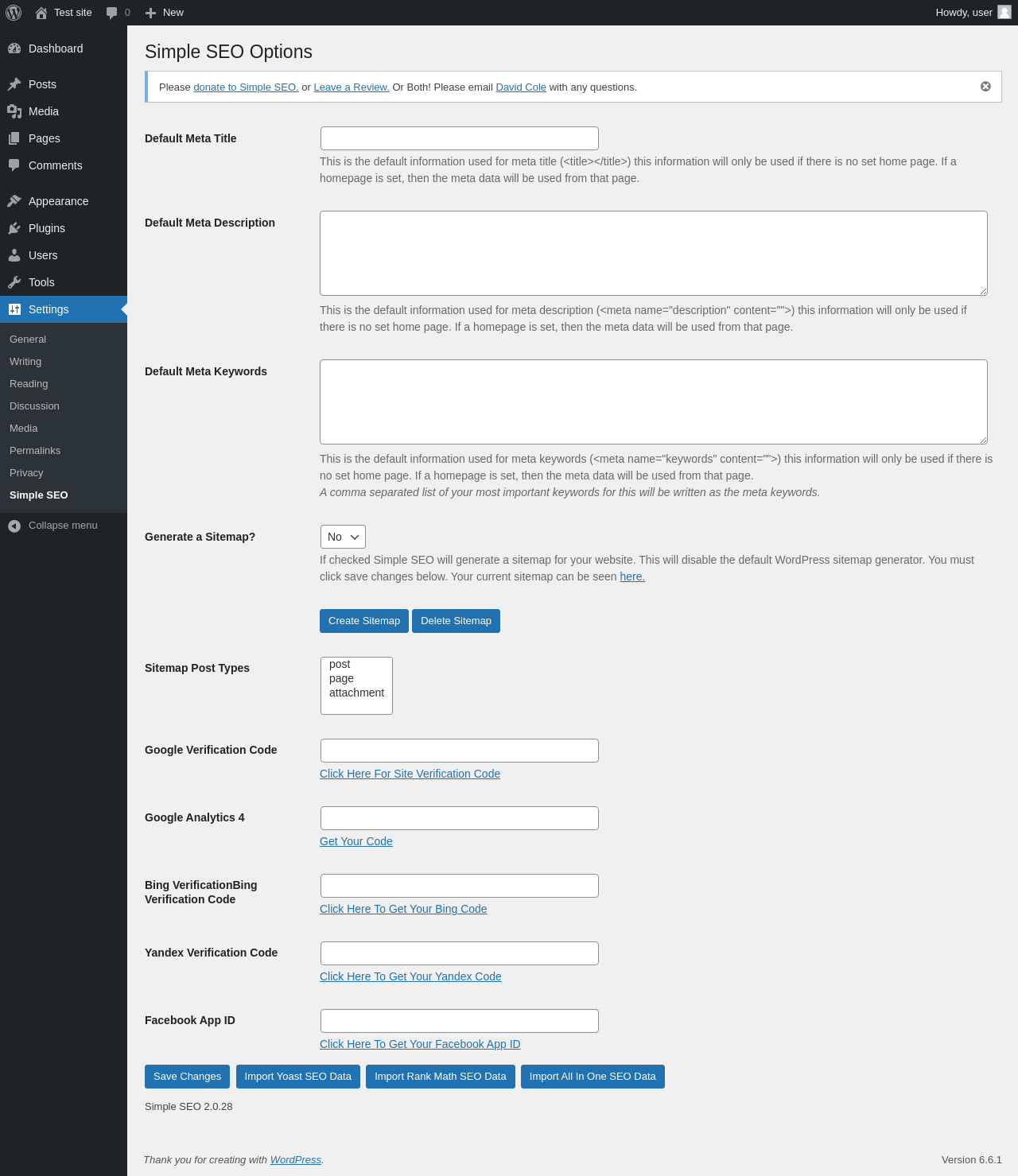This screenshot has height=1176, width=1018.
Task: Focus the Google Verification Code field
Action: tap(460, 751)
